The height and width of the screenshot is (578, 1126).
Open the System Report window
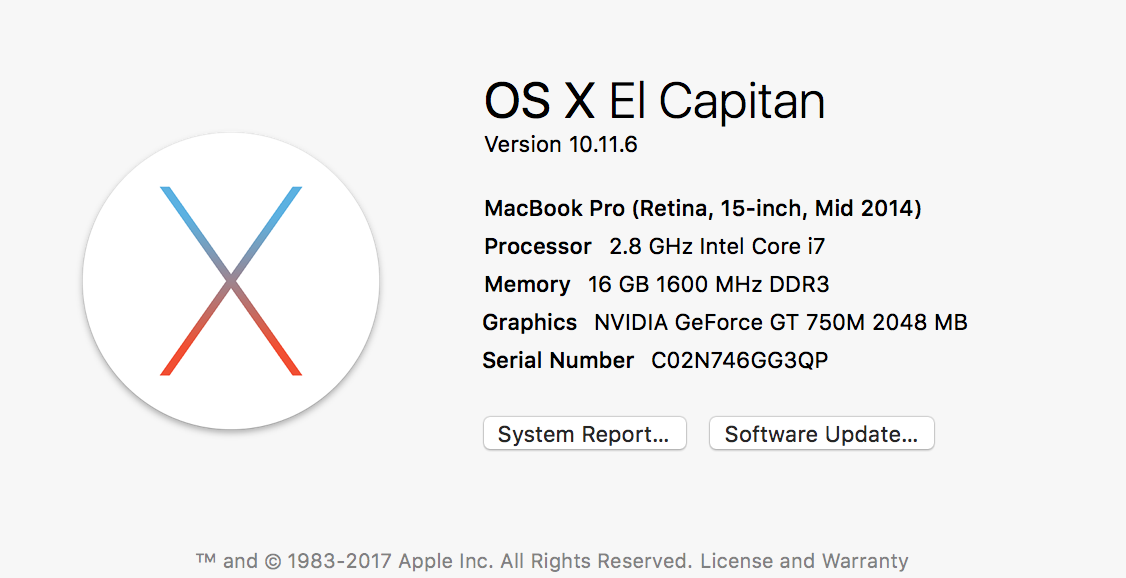(584, 434)
